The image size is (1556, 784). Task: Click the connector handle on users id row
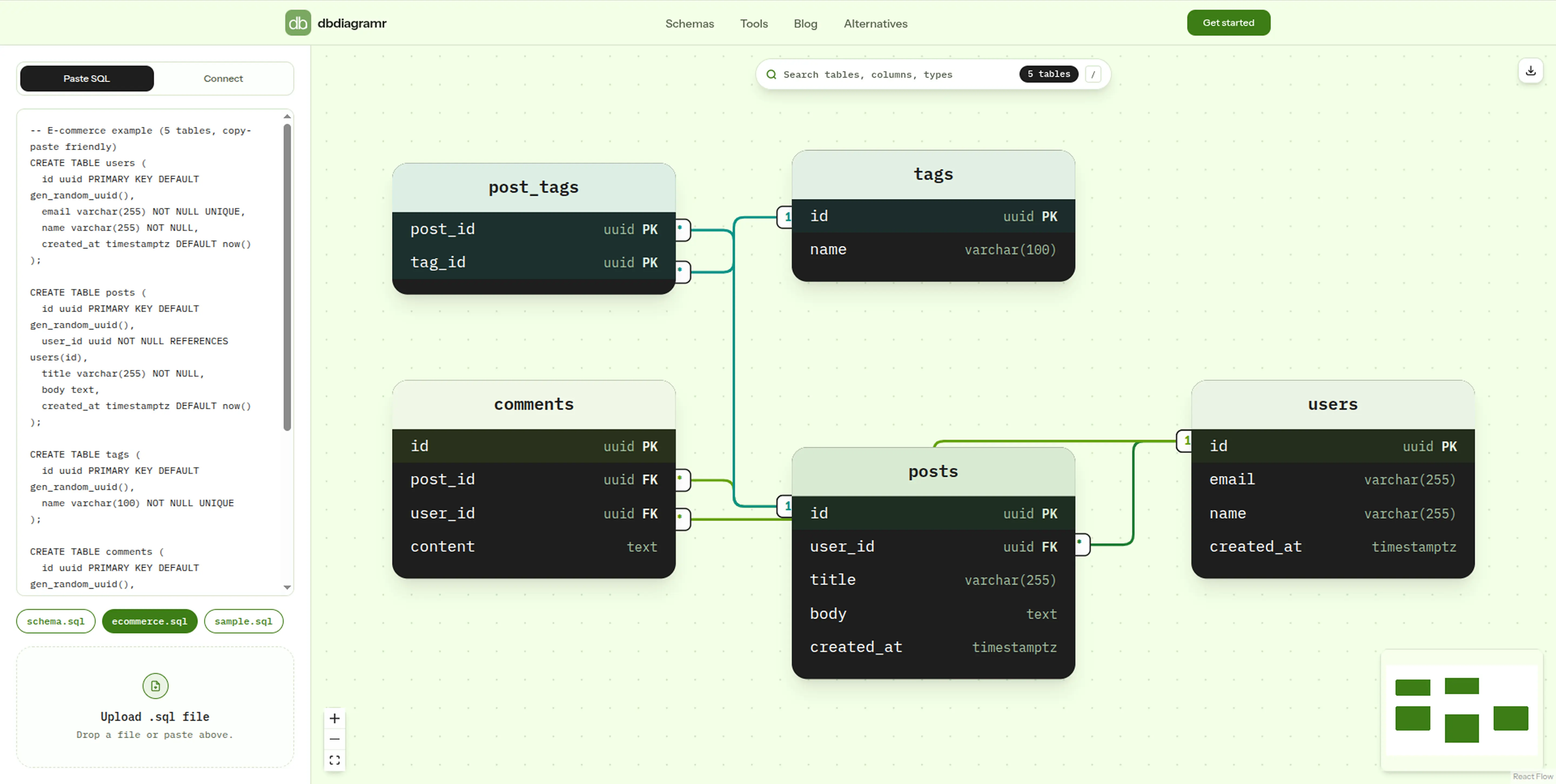pos(1185,441)
